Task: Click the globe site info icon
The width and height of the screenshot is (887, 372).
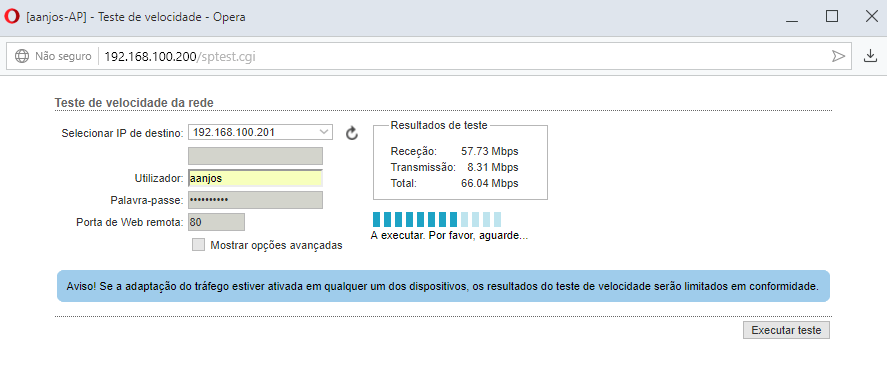Action: tap(21, 56)
